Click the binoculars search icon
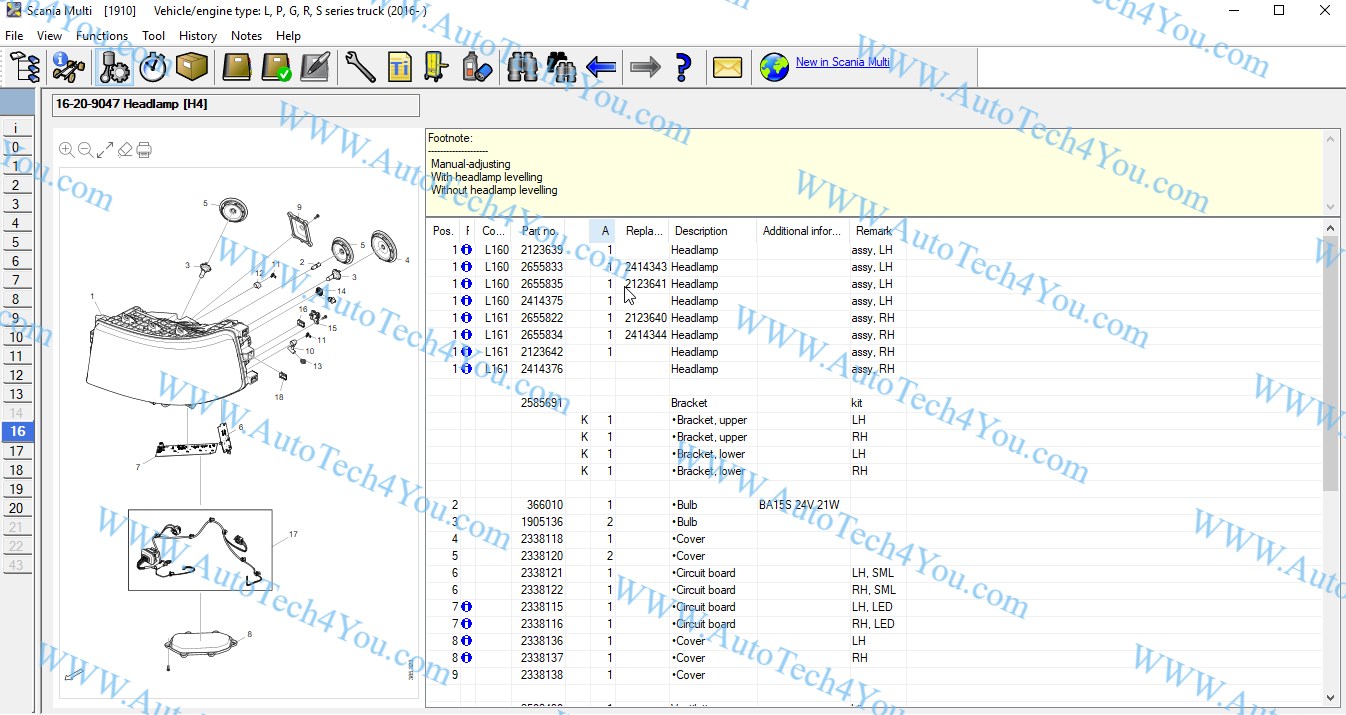Image resolution: width=1346 pixels, height=715 pixels. point(522,68)
